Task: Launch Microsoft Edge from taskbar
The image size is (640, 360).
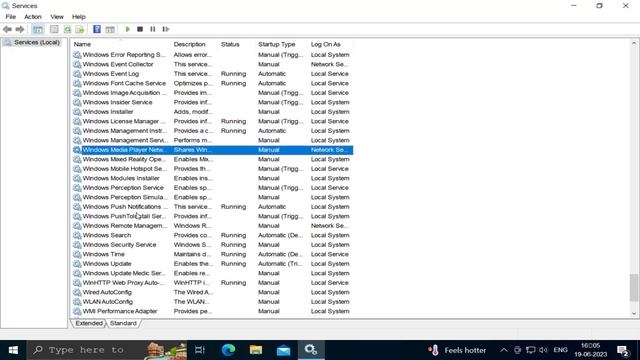Action: coord(228,350)
